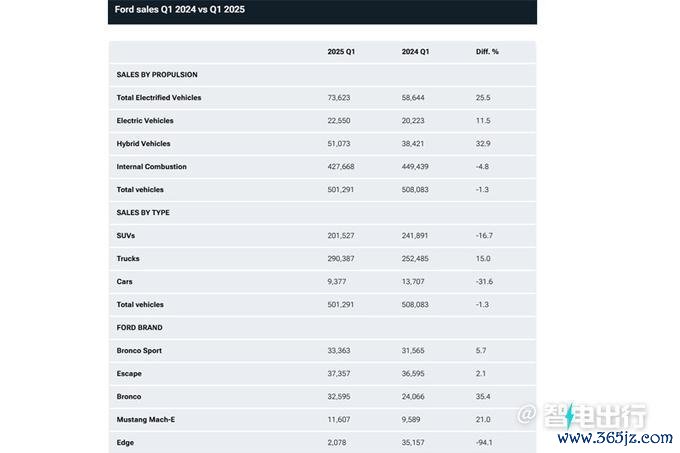
Task: Click the value 9,589
Action: (411, 419)
